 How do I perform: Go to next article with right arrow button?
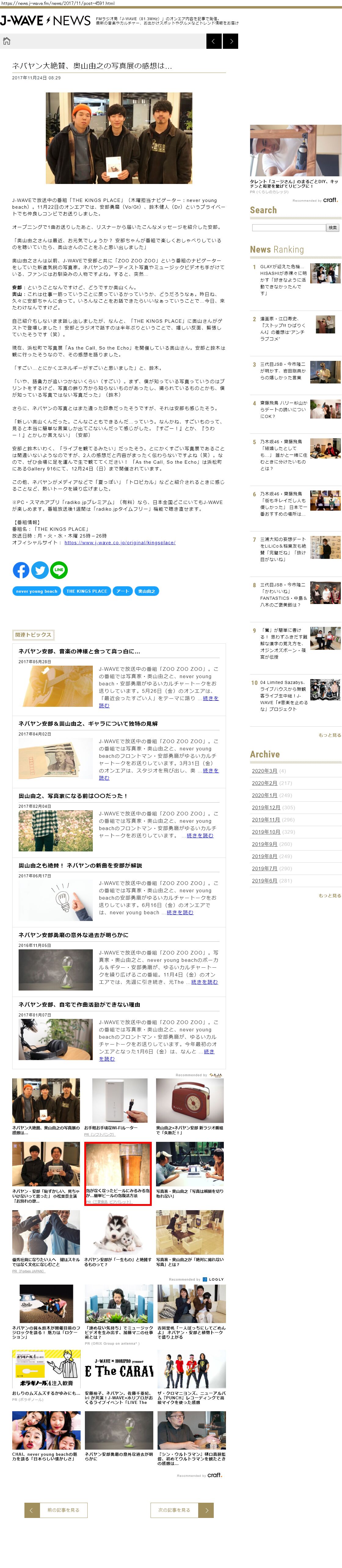tap(231, 41)
